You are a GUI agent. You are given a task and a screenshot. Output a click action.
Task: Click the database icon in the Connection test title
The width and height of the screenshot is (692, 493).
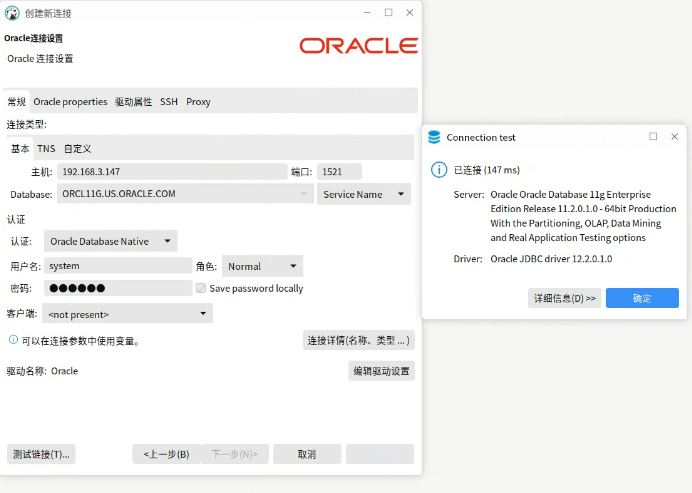(x=434, y=137)
